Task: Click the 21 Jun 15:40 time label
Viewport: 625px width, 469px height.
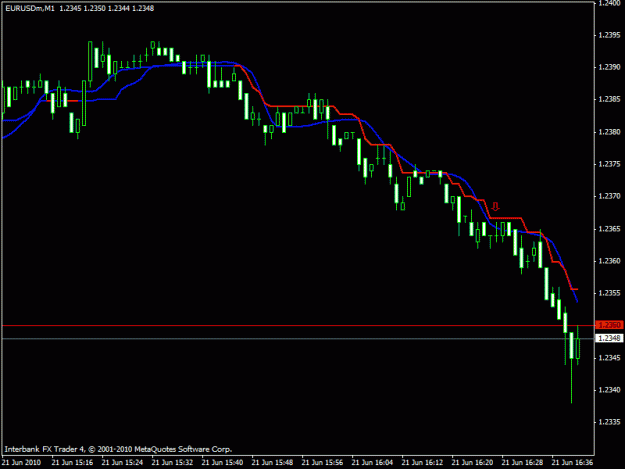Action: [x=222, y=462]
